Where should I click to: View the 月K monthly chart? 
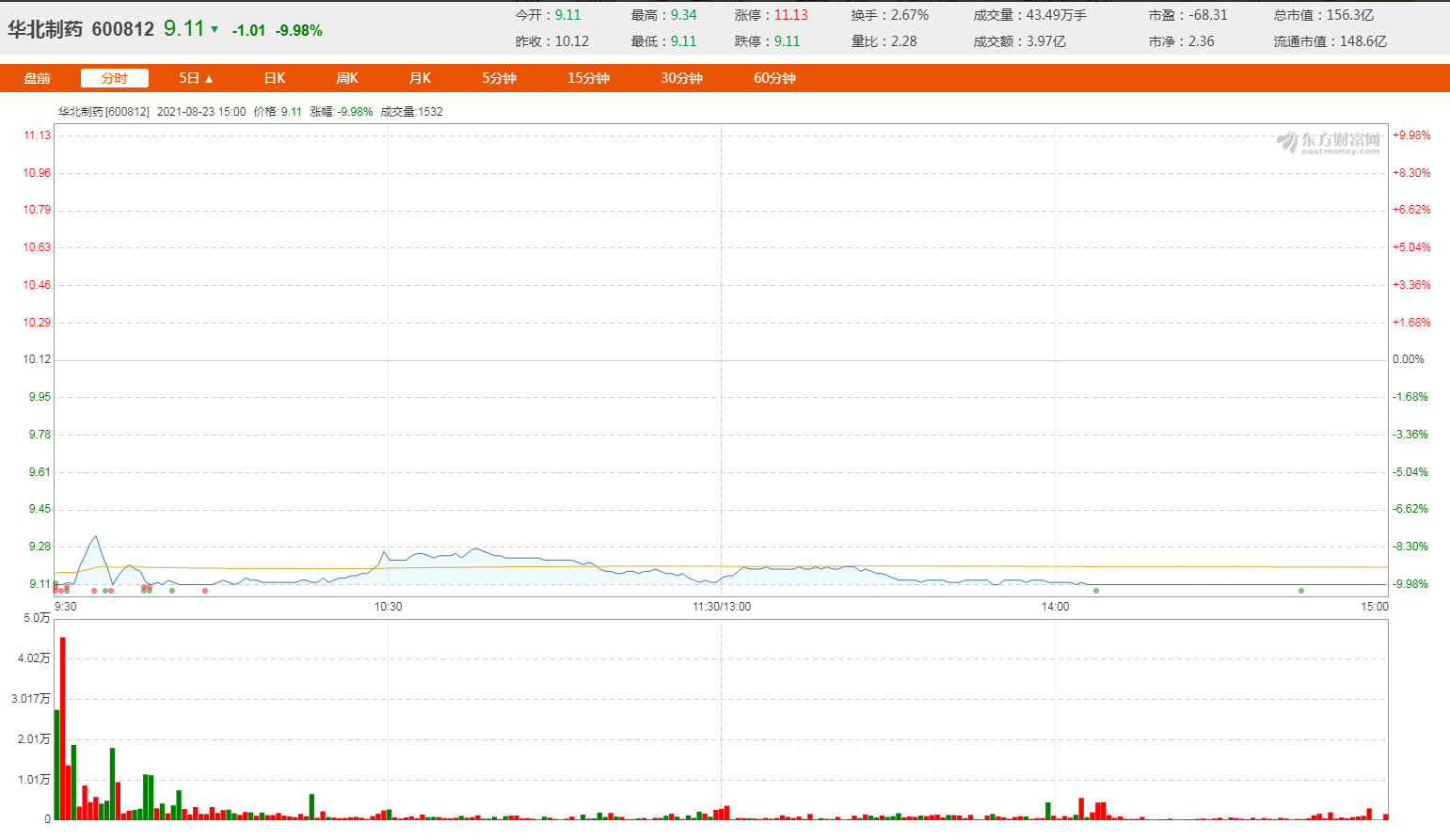420,78
